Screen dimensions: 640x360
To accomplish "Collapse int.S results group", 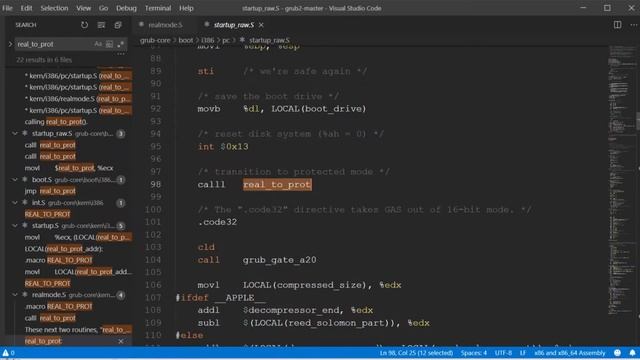I will pos(15,202).
